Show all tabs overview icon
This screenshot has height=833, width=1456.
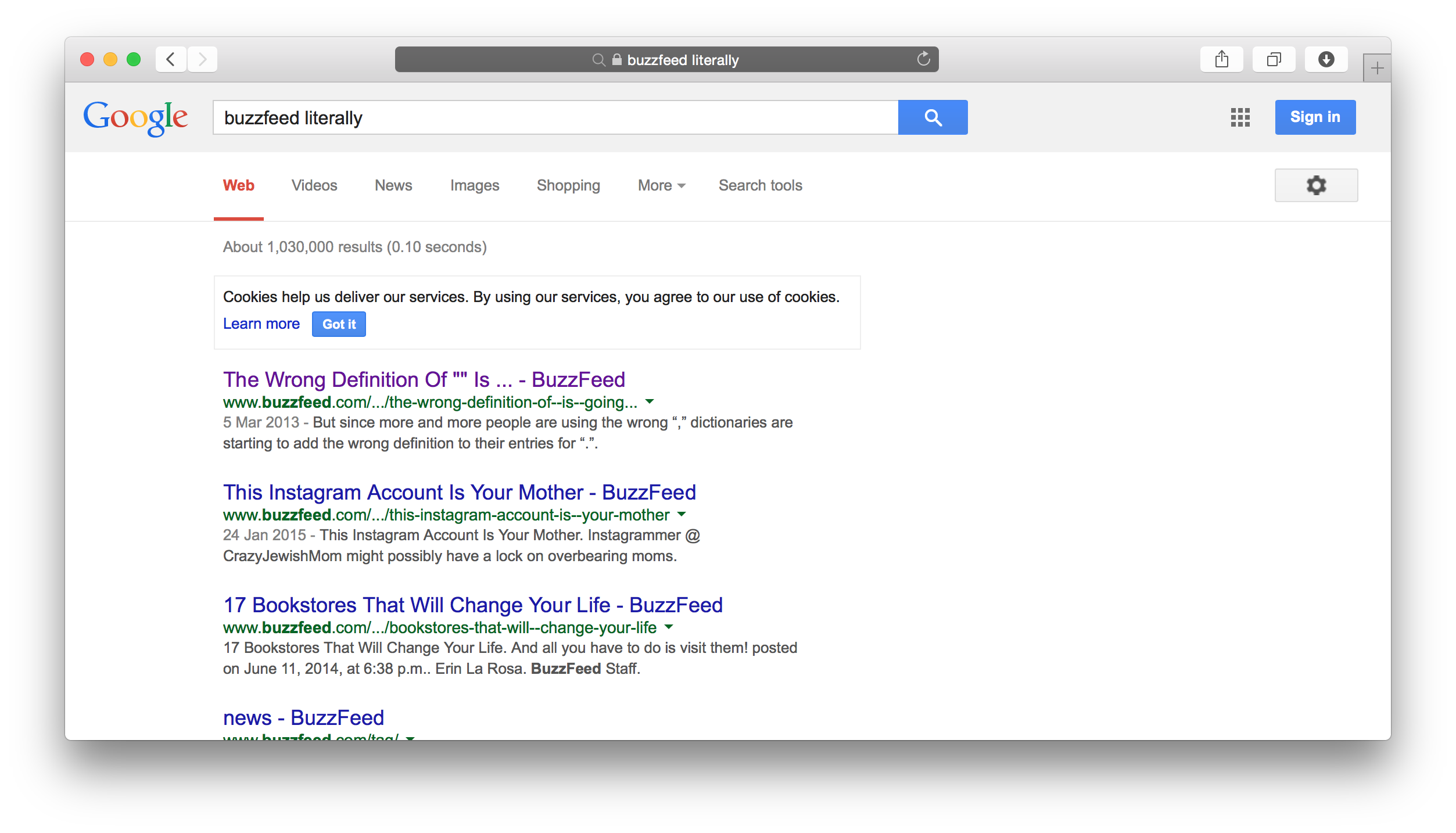click(x=1274, y=59)
